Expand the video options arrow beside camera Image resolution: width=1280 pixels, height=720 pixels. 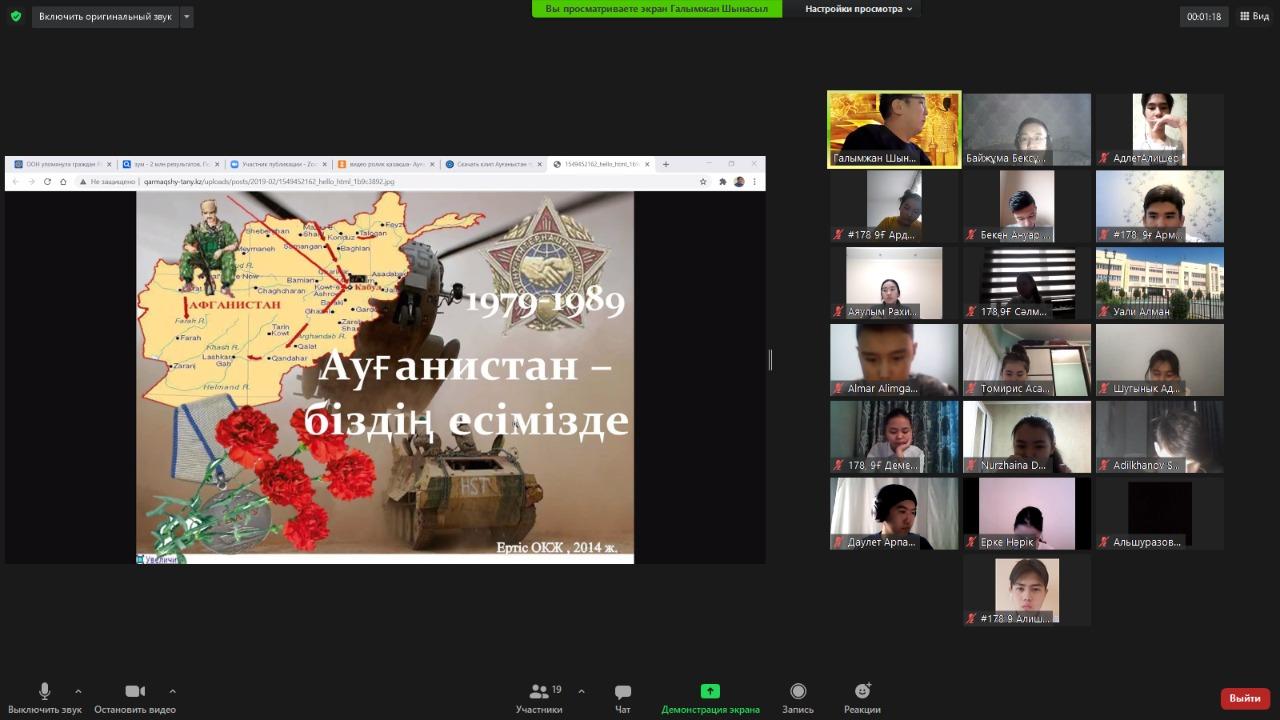point(172,691)
